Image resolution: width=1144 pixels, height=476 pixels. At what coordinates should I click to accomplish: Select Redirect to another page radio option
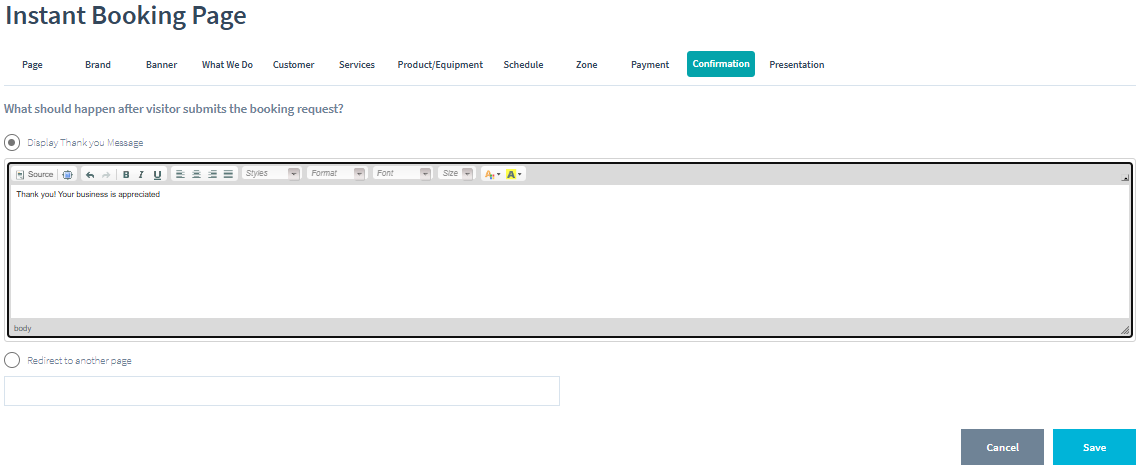[12, 360]
